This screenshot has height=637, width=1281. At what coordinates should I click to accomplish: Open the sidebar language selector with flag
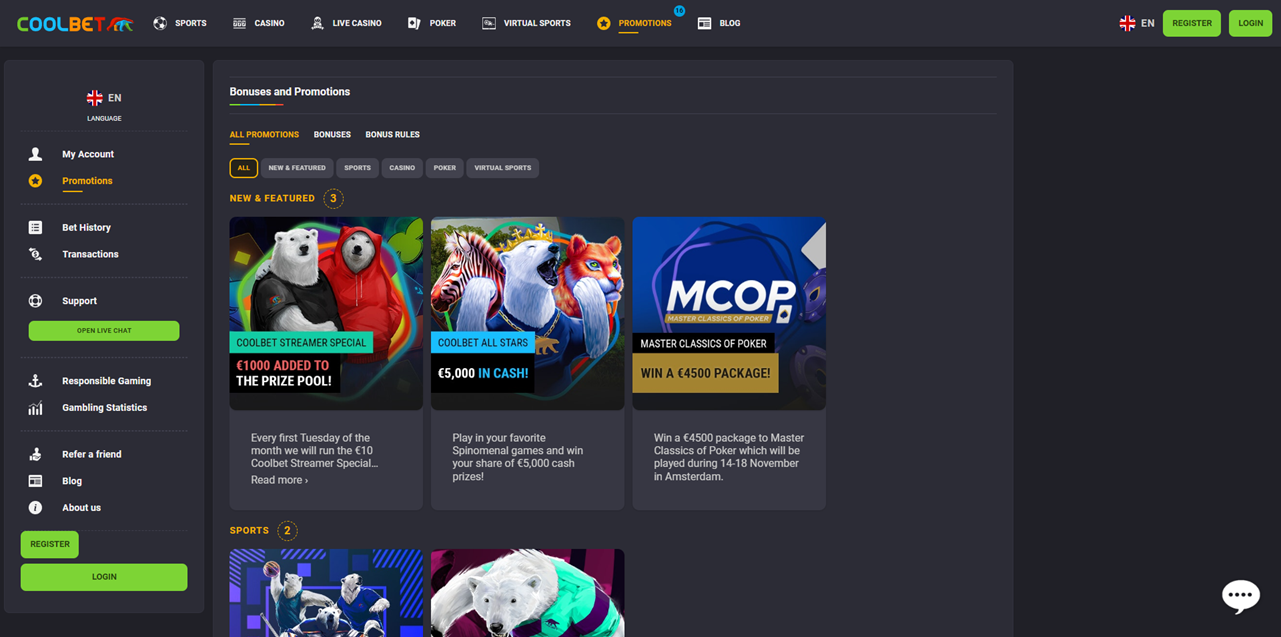tap(104, 98)
